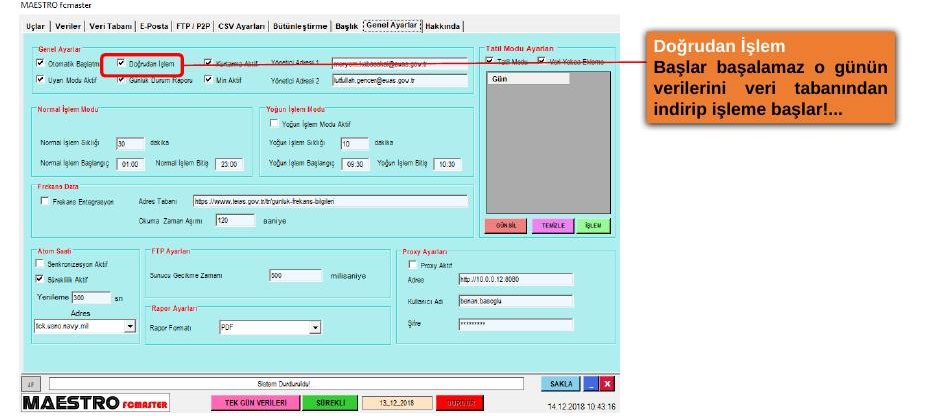
Task: Click Adres Tabanı URL field
Action: (x=331, y=201)
